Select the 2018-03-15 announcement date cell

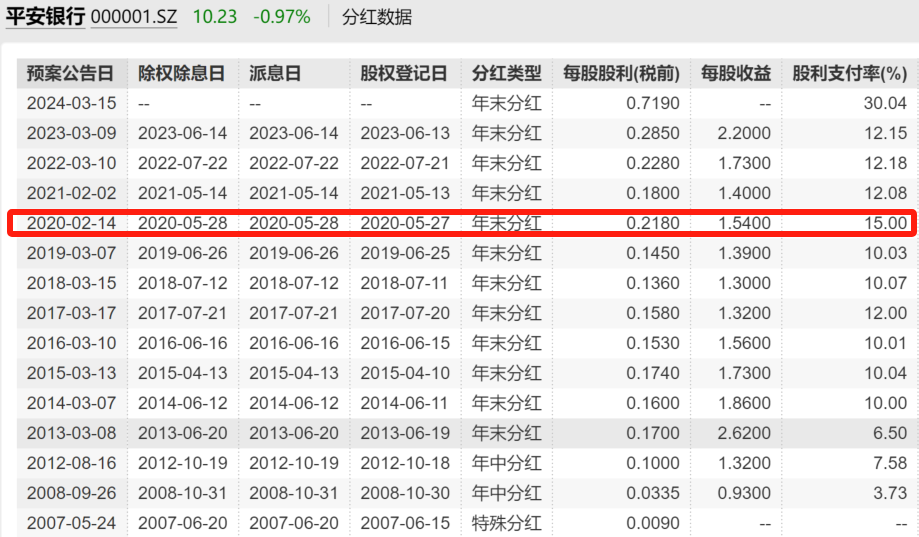(72, 283)
